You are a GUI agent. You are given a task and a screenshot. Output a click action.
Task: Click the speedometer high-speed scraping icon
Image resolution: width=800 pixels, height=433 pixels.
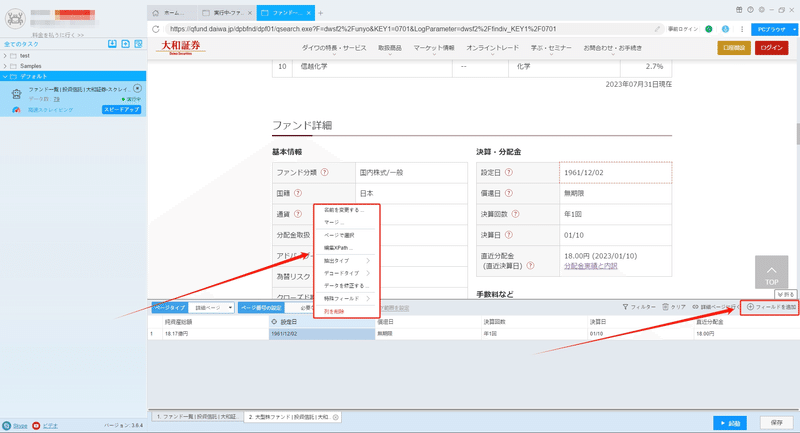coord(16,110)
